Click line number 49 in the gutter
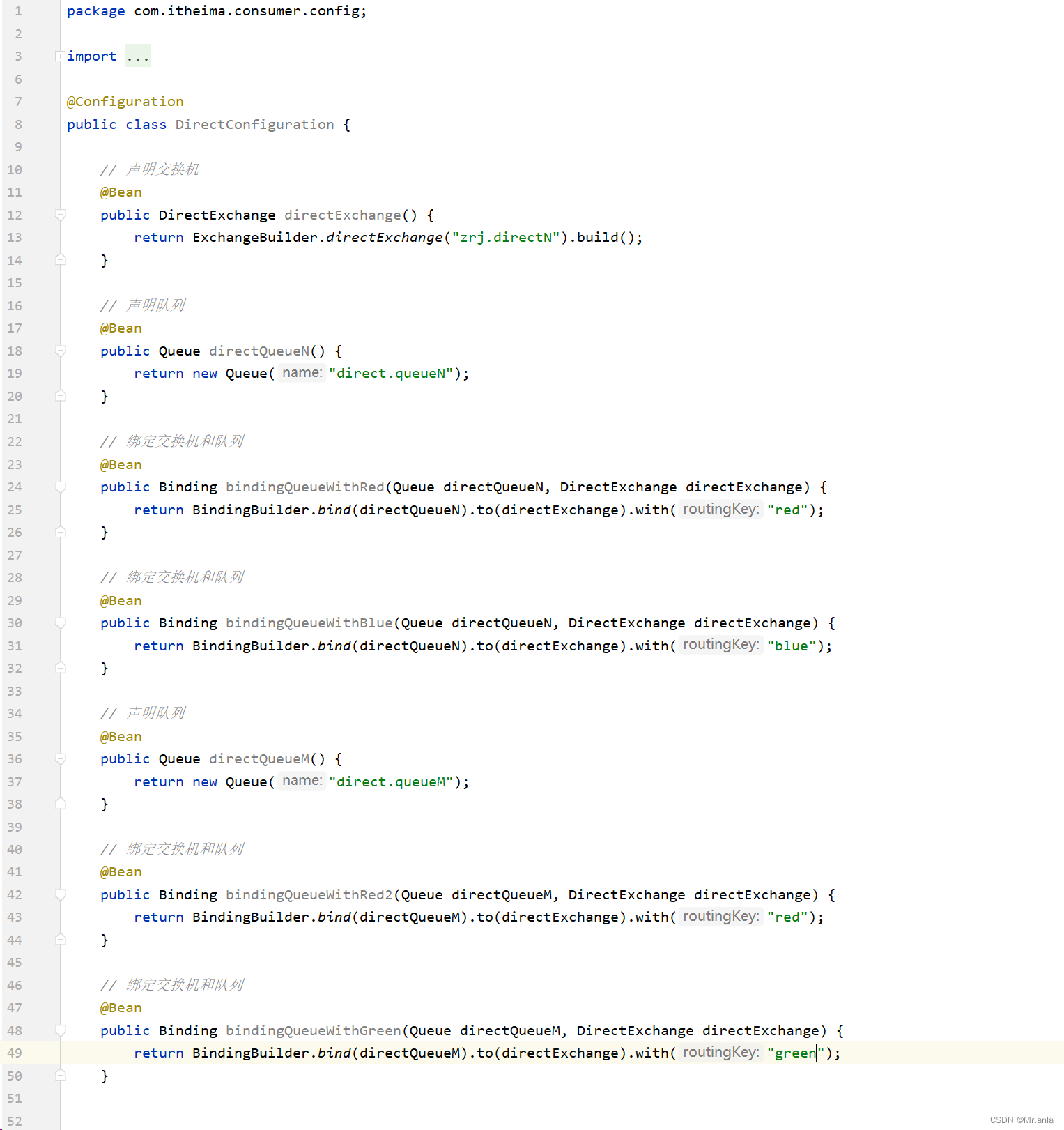1064x1130 pixels. (15, 1053)
